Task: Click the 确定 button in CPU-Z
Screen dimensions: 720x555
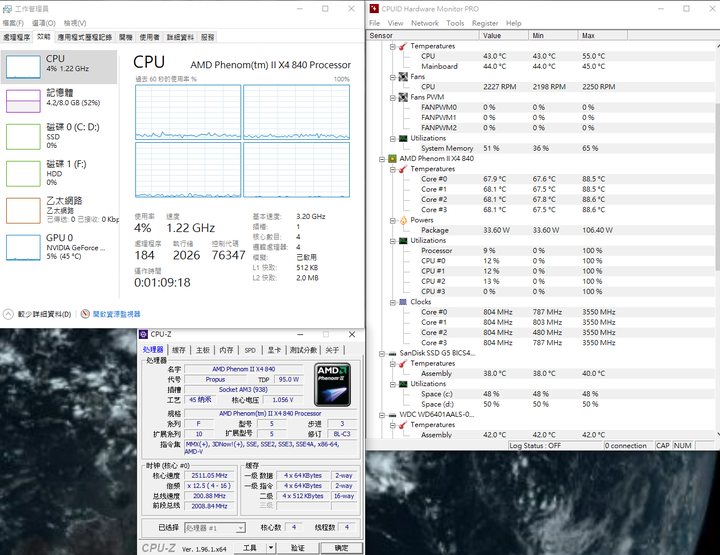Action: click(341, 548)
